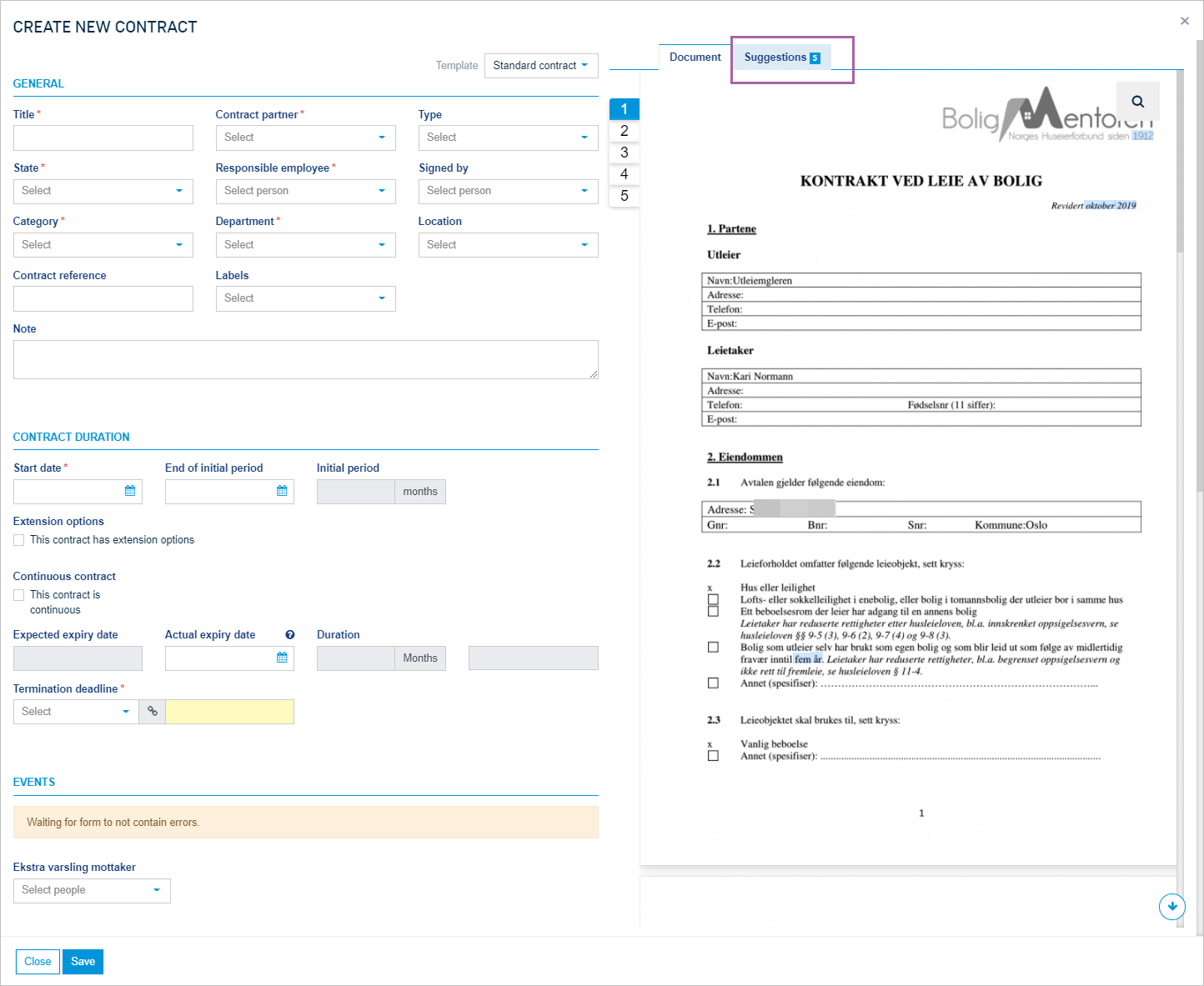This screenshot has height=986, width=1204.
Task: Click inside the Note text area
Action: [x=305, y=359]
